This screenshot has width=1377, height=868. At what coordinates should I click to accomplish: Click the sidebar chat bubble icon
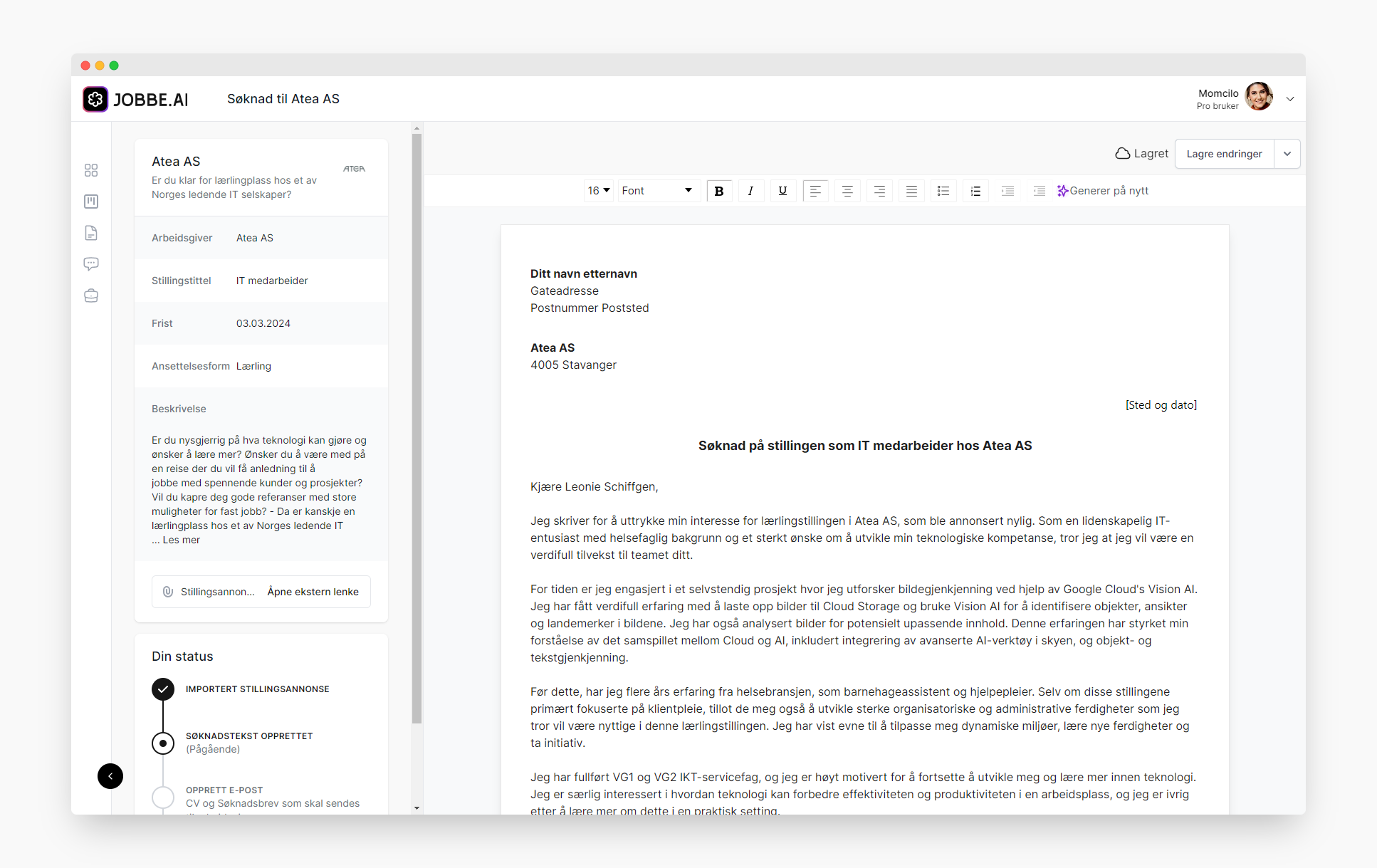92,263
